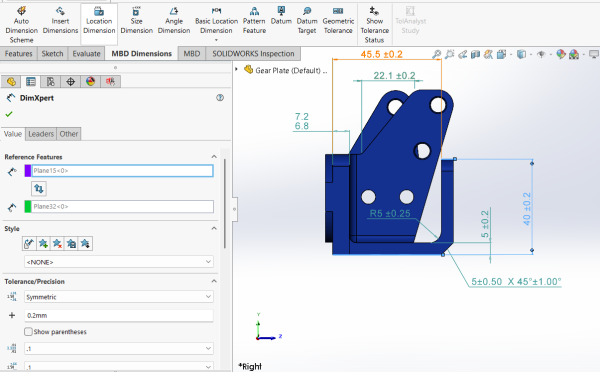The height and width of the screenshot is (372, 600).
Task: Open Display Style box icon
Action: (521, 54)
